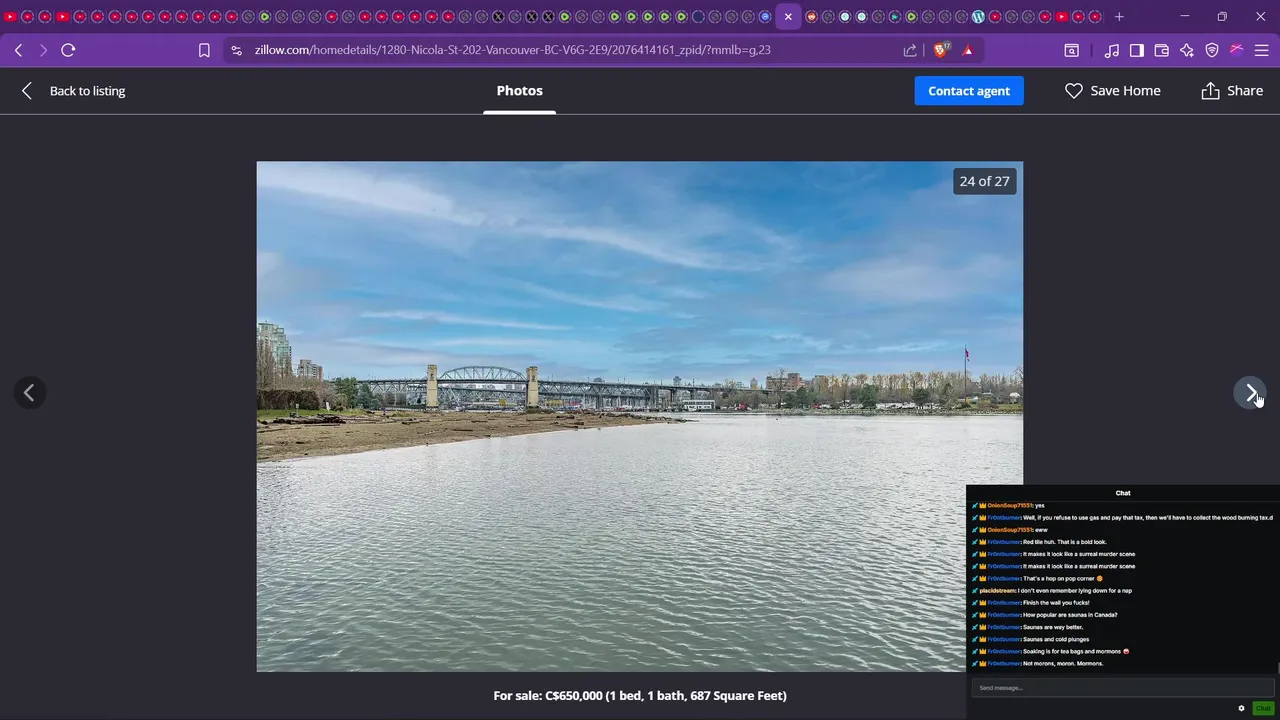The height and width of the screenshot is (720, 1280).
Task: Click the URL text in address bar
Action: (512, 50)
